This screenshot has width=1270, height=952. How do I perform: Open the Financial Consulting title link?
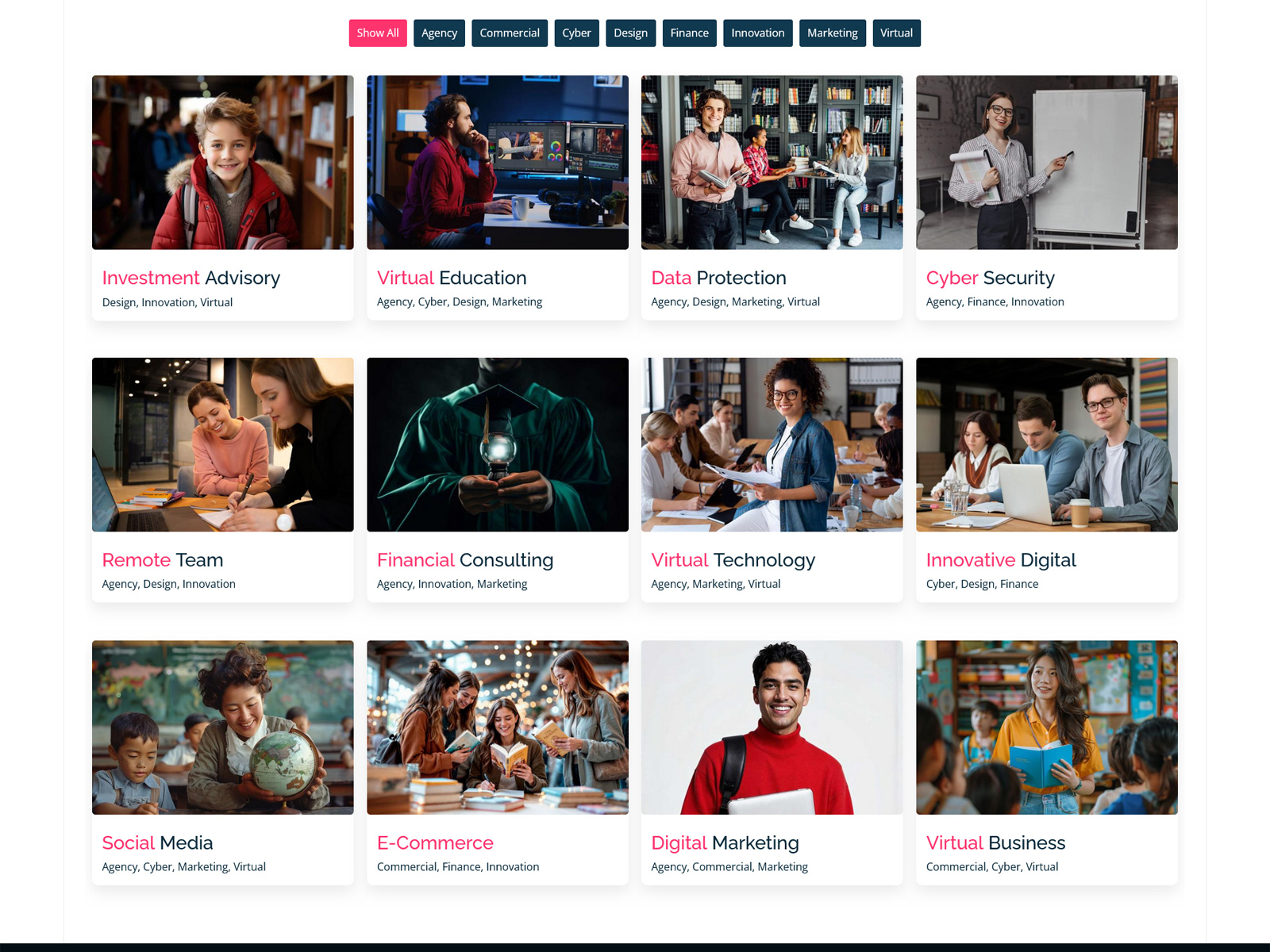point(465,560)
